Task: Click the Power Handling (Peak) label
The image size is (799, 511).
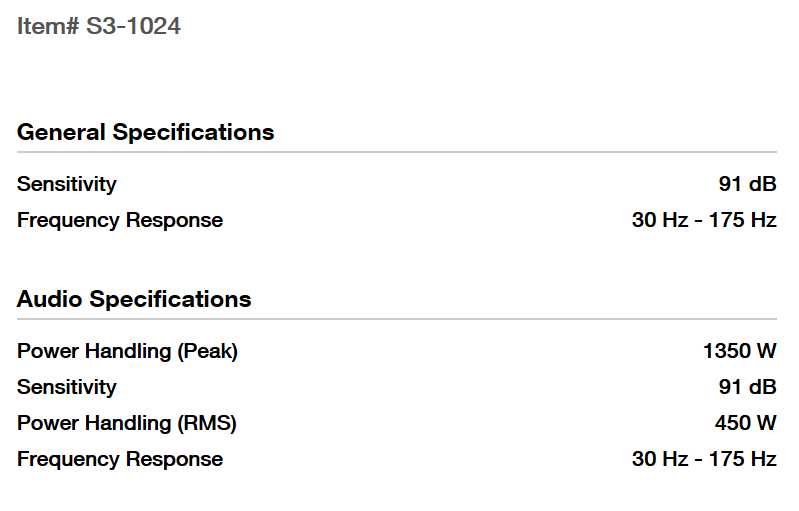Action: 128,351
